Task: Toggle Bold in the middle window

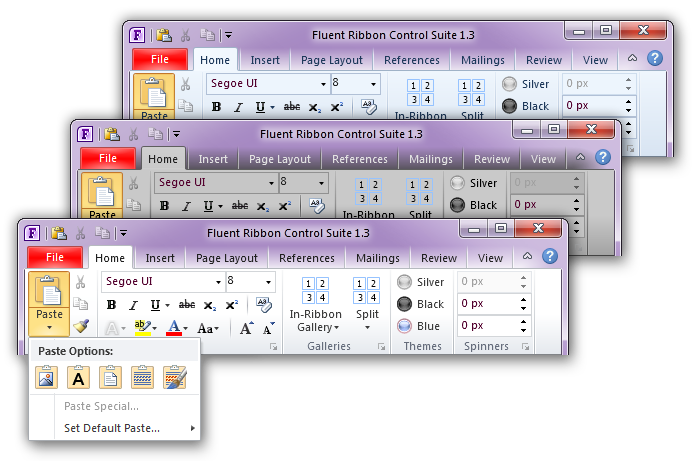Action: pyautogui.click(x=164, y=206)
